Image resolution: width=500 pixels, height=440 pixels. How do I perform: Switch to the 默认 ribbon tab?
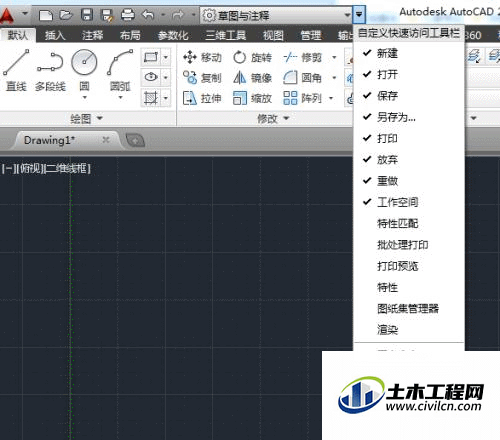18,35
